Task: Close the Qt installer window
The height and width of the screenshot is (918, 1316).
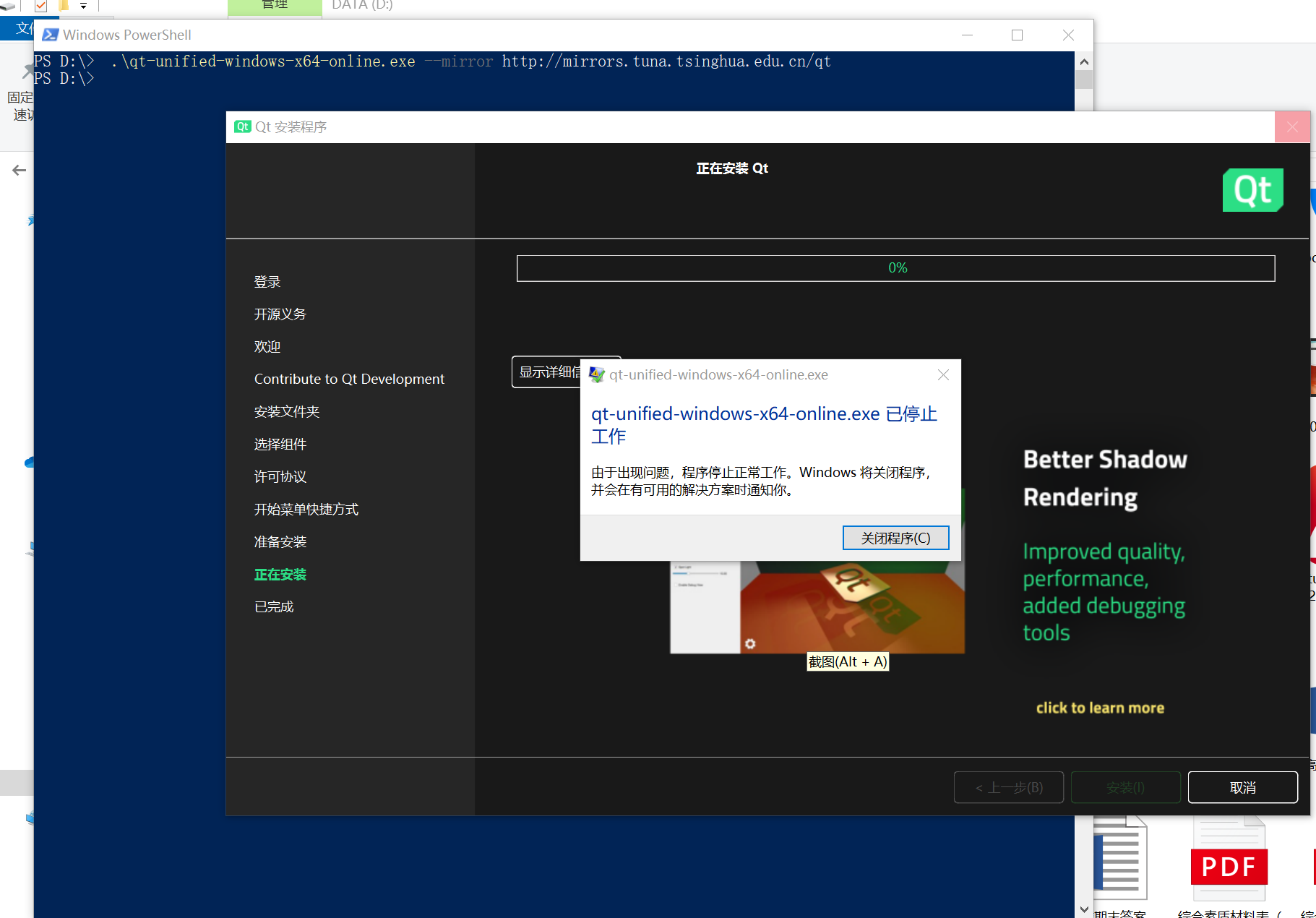Action: click(x=1292, y=127)
